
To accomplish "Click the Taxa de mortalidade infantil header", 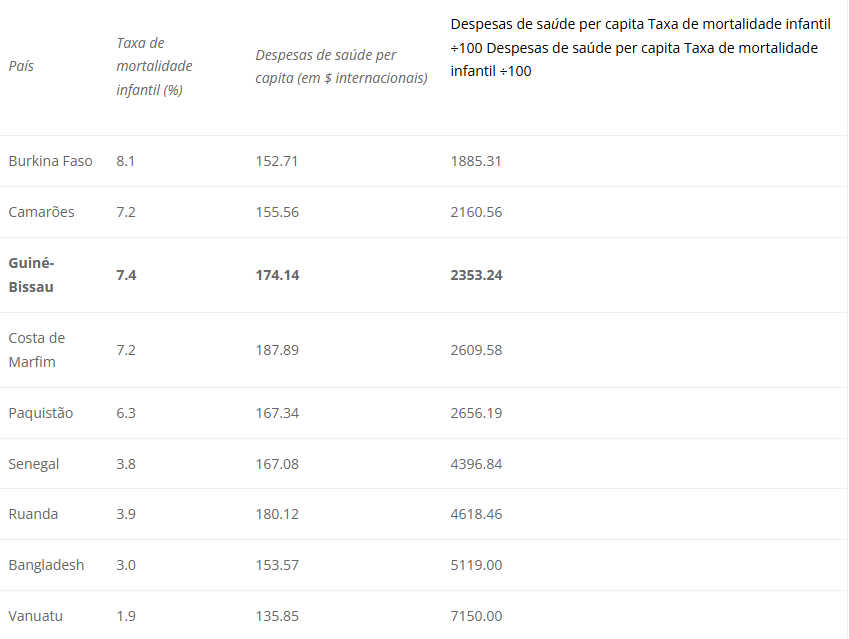I will tap(154, 66).
